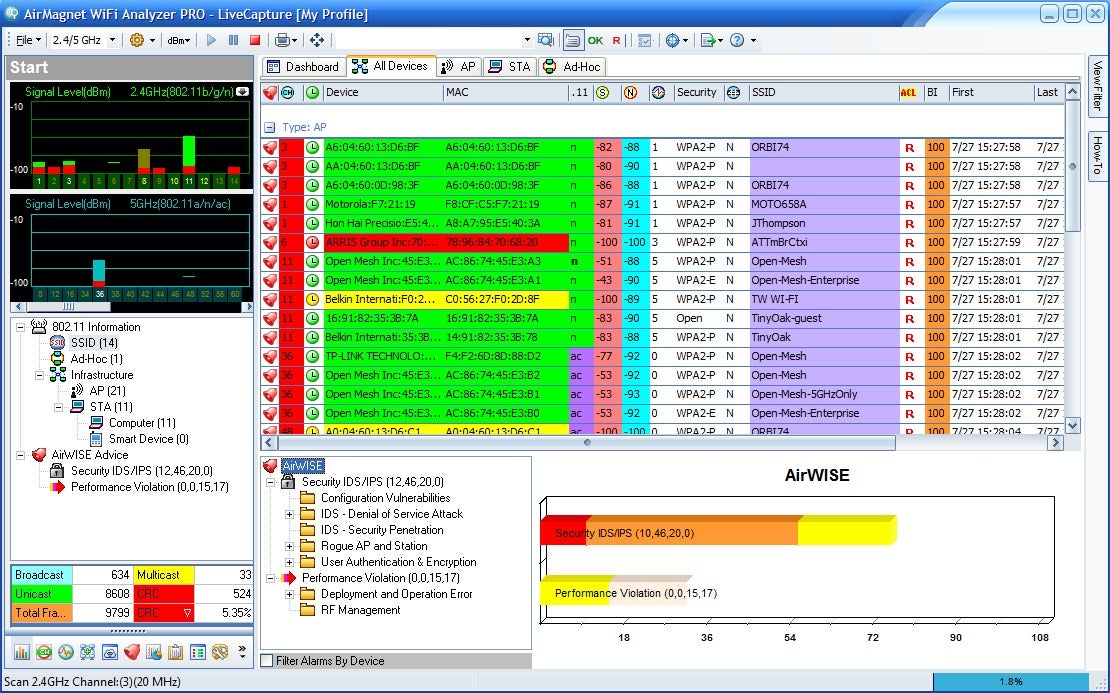Pause the live capture

click(x=233, y=40)
